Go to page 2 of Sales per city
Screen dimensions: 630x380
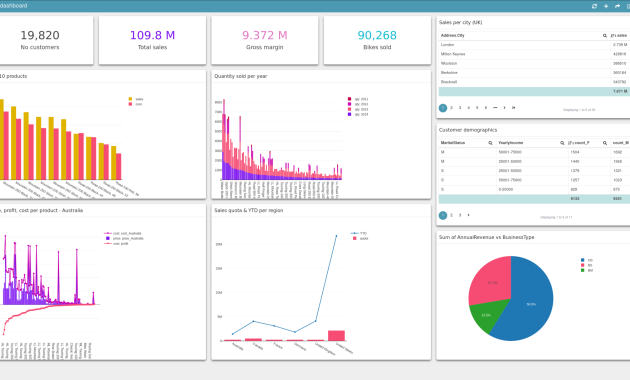(x=452, y=108)
